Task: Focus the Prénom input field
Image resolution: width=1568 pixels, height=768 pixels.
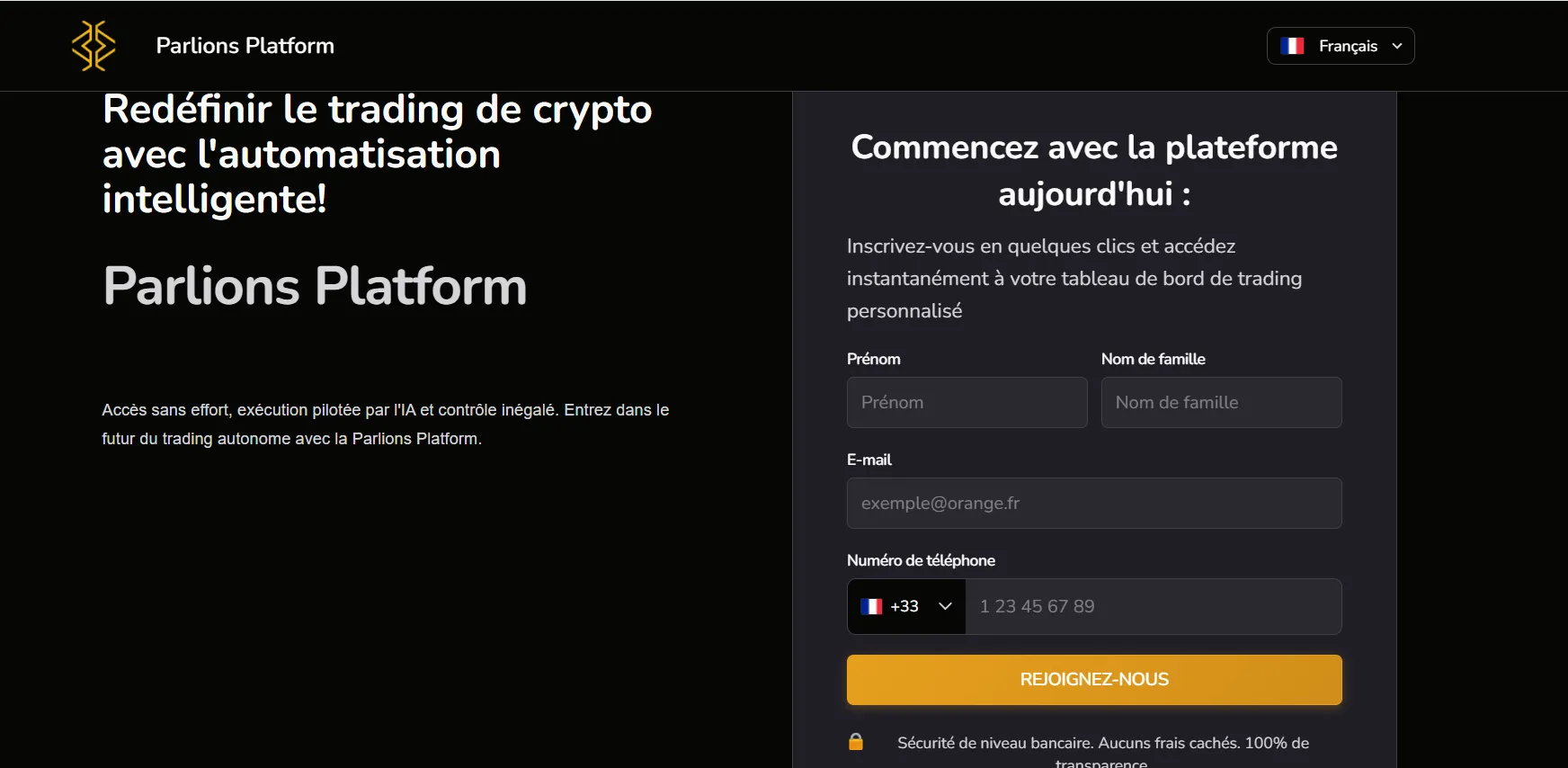Action: point(967,402)
